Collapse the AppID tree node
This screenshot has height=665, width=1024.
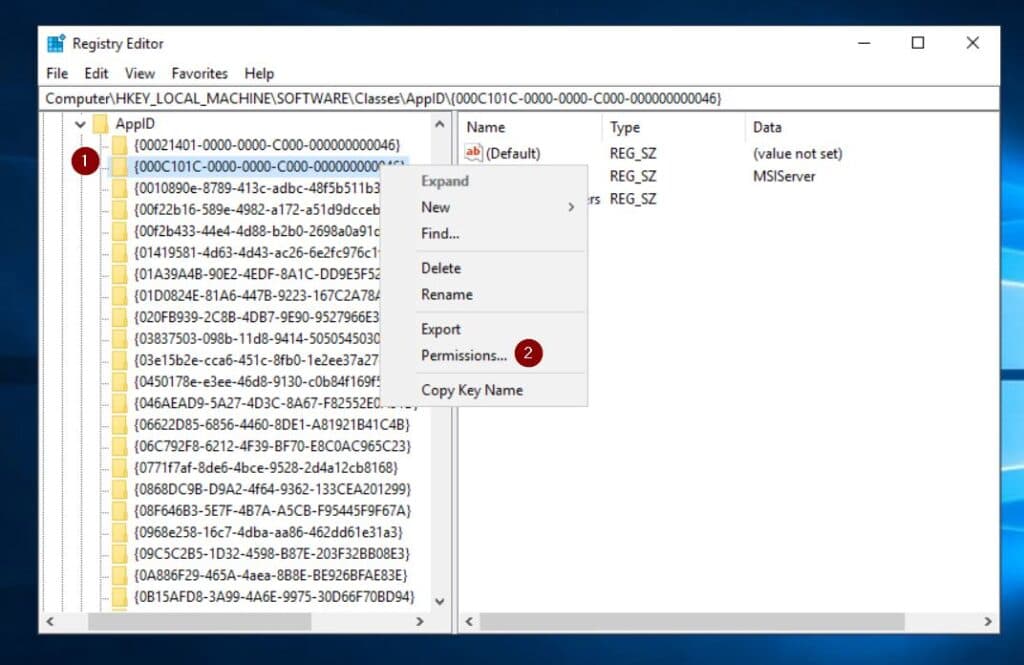click(x=80, y=124)
